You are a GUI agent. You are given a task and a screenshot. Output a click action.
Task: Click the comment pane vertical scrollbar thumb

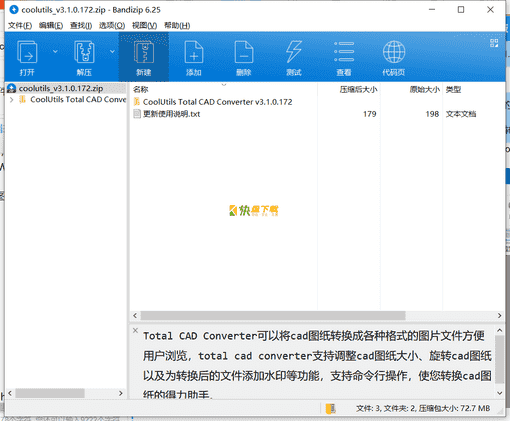499,359
